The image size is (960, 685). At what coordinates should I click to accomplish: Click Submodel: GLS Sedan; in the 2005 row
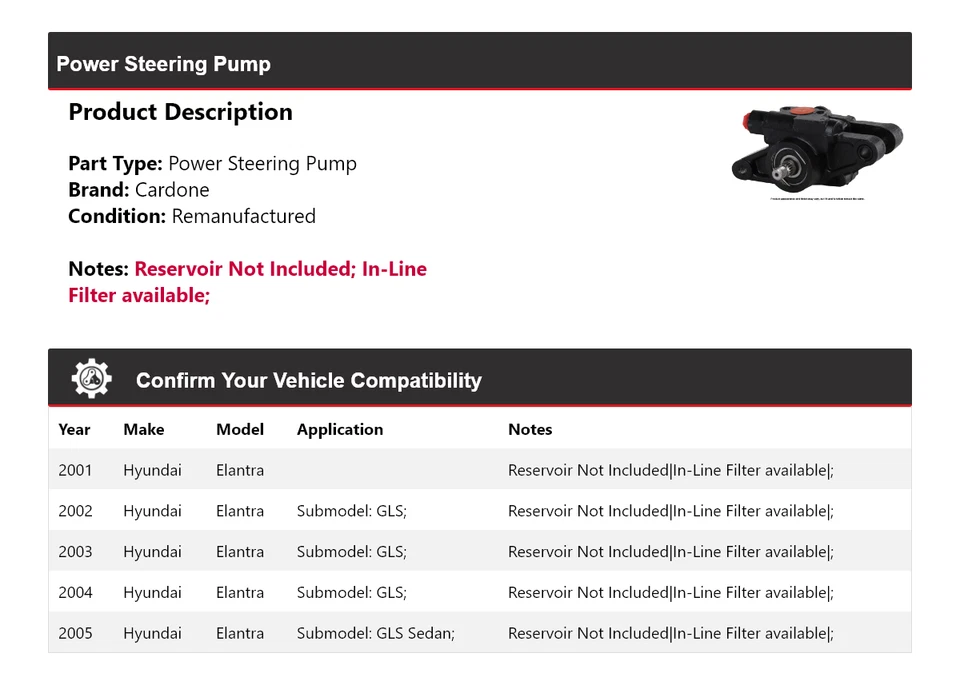(376, 633)
